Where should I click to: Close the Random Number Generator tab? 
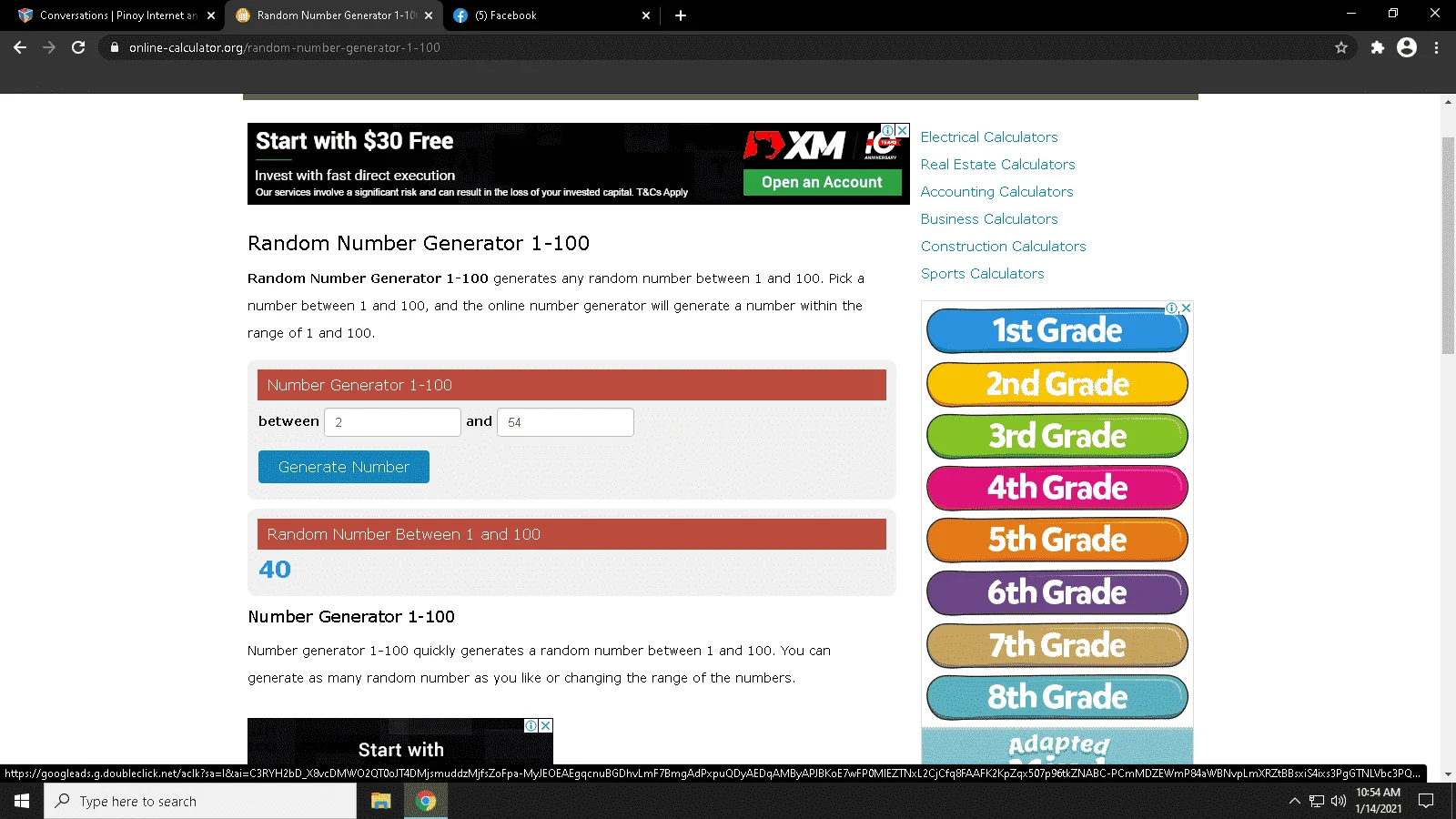coord(429,15)
